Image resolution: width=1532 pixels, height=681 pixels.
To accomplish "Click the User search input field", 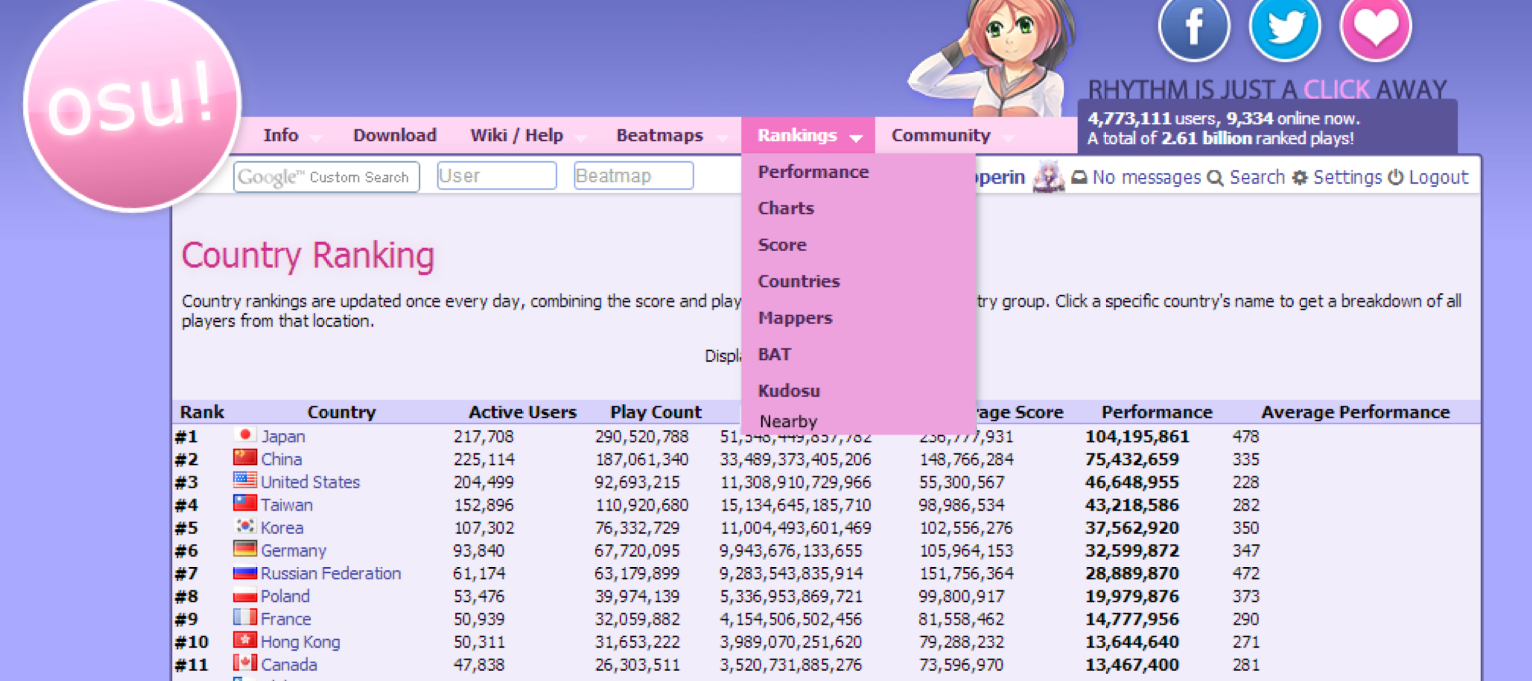I will 496,176.
